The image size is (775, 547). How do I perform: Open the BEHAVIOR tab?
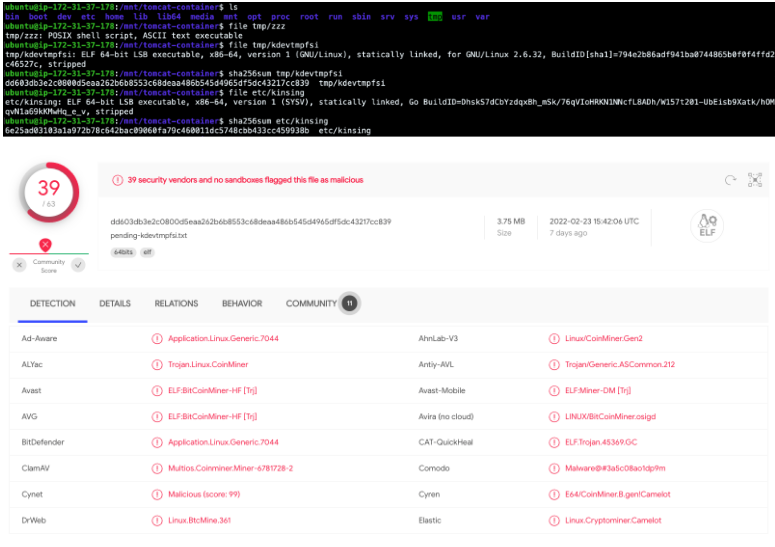coord(242,304)
